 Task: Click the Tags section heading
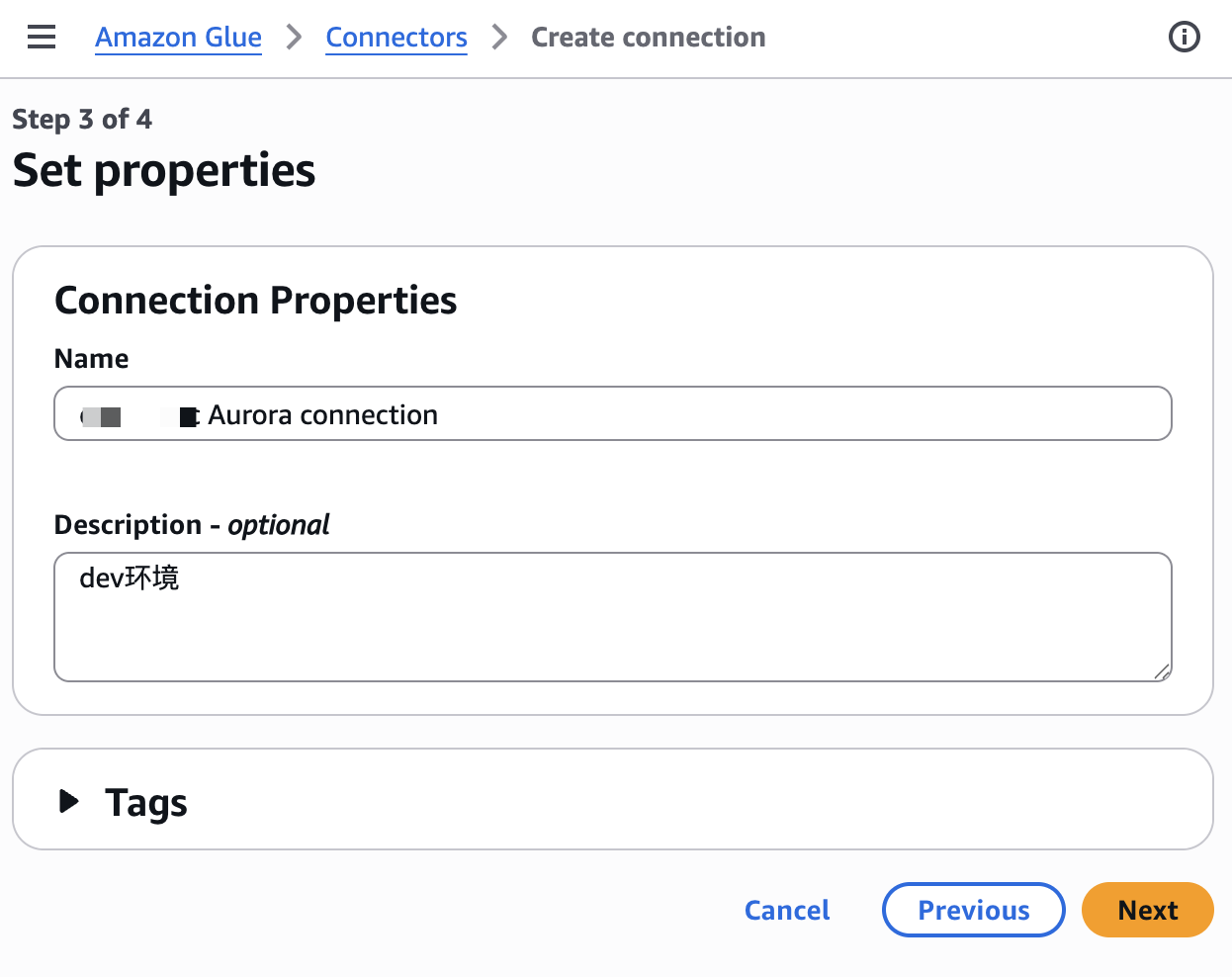point(146,802)
